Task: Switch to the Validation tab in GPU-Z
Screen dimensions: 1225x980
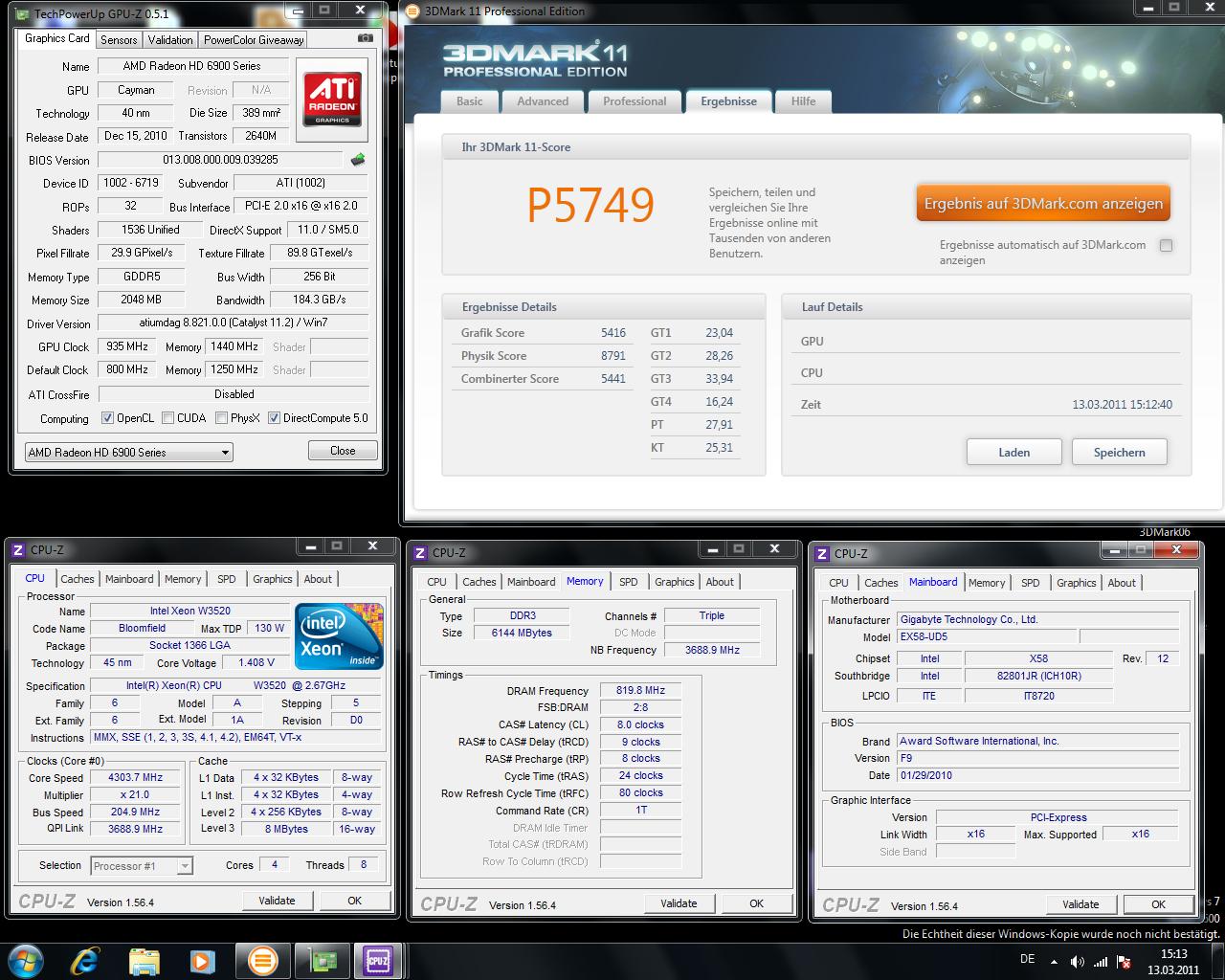Action: 170,39
